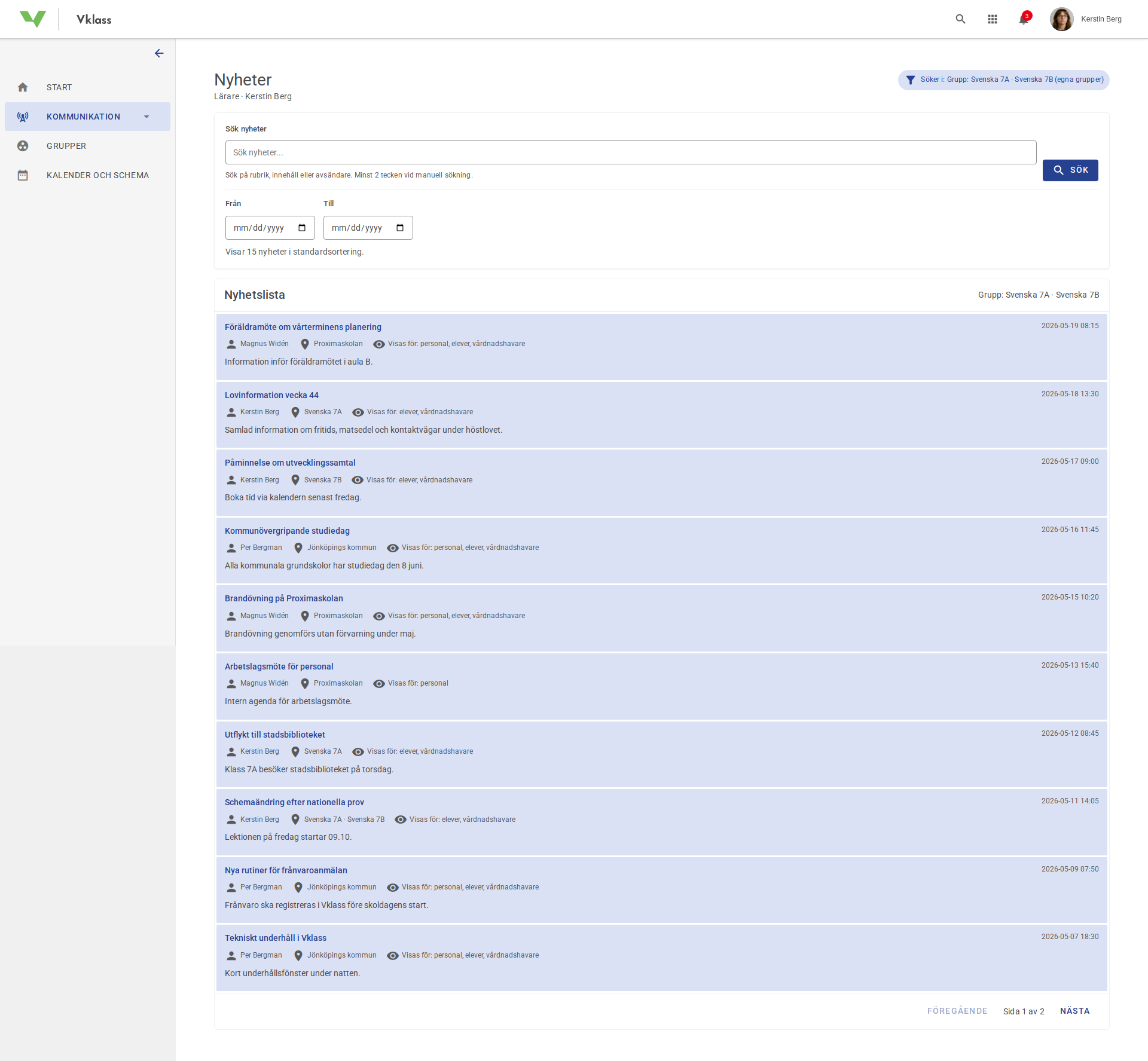This screenshot has height=1061, width=1148.
Task: Open news Brandövning på Proximaskolan
Action: click(284, 598)
